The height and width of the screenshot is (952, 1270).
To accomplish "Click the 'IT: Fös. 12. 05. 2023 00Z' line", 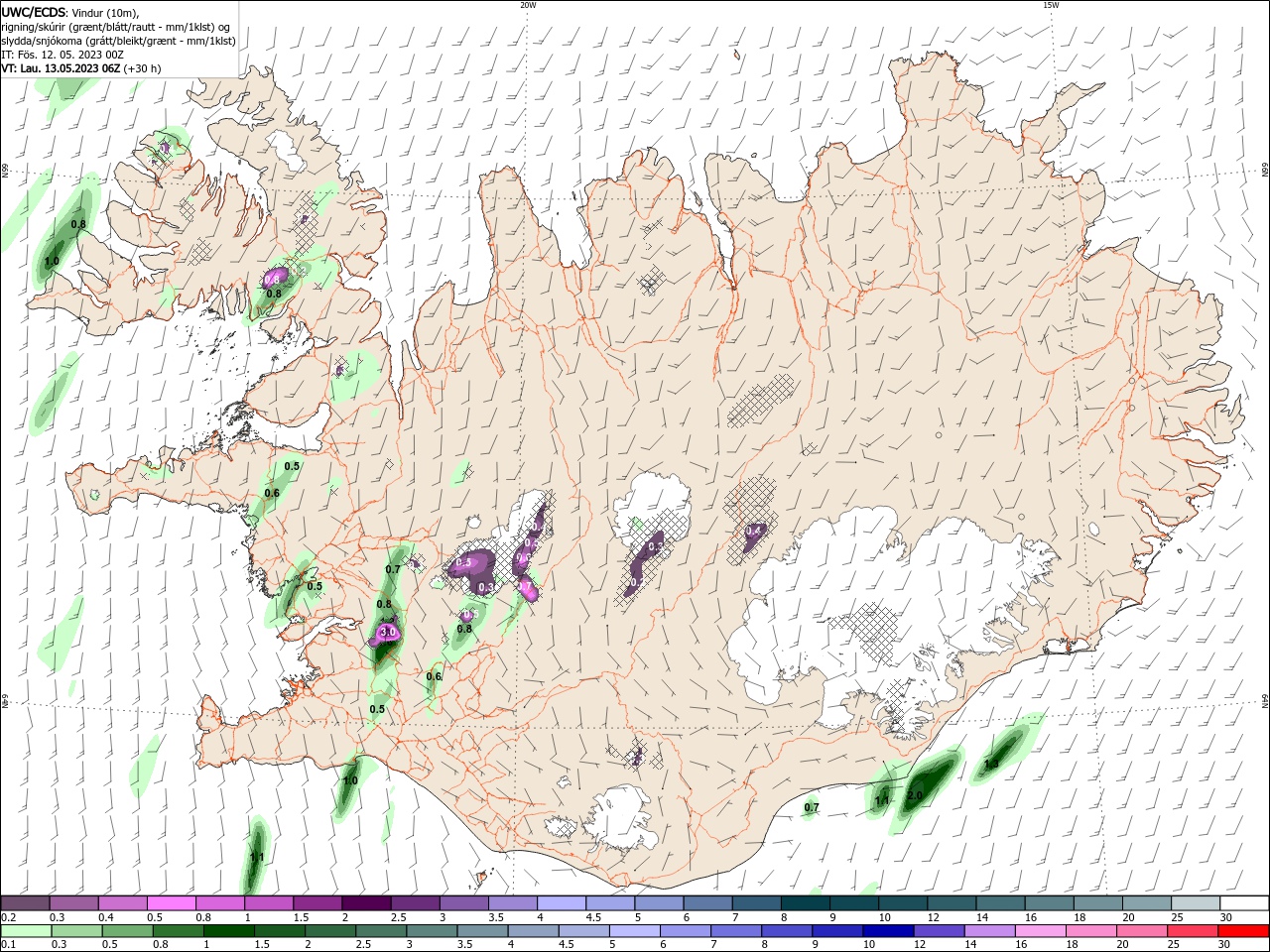I will [63, 55].
